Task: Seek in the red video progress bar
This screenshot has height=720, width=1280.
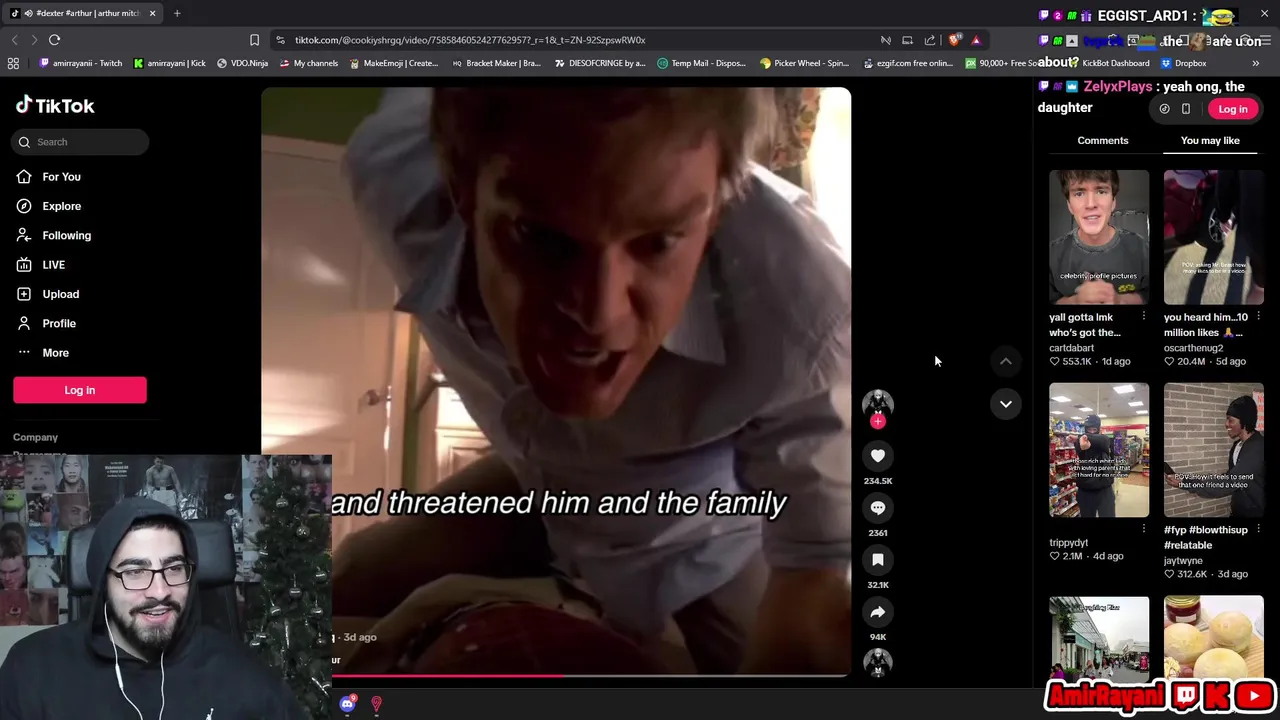Action: (556, 677)
